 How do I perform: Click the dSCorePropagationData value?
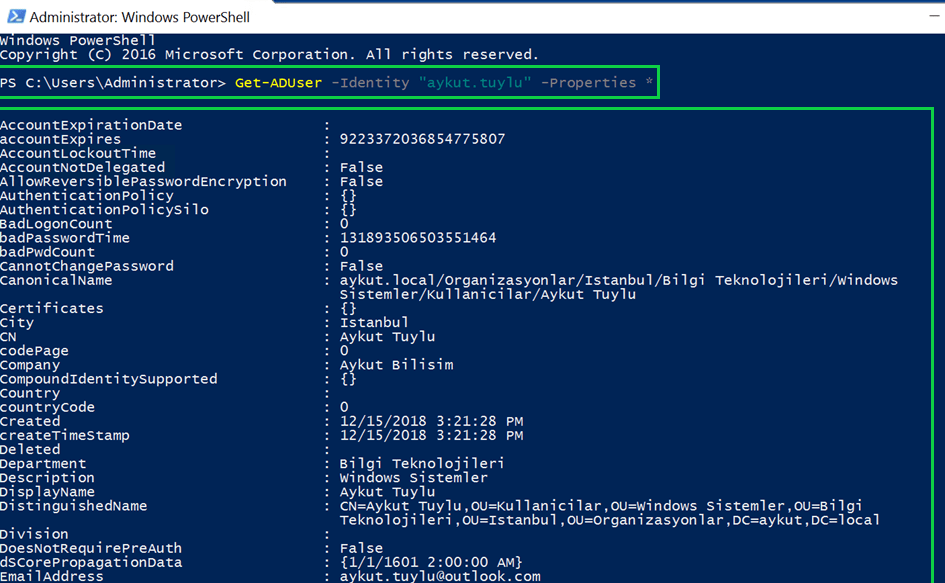pos(431,562)
